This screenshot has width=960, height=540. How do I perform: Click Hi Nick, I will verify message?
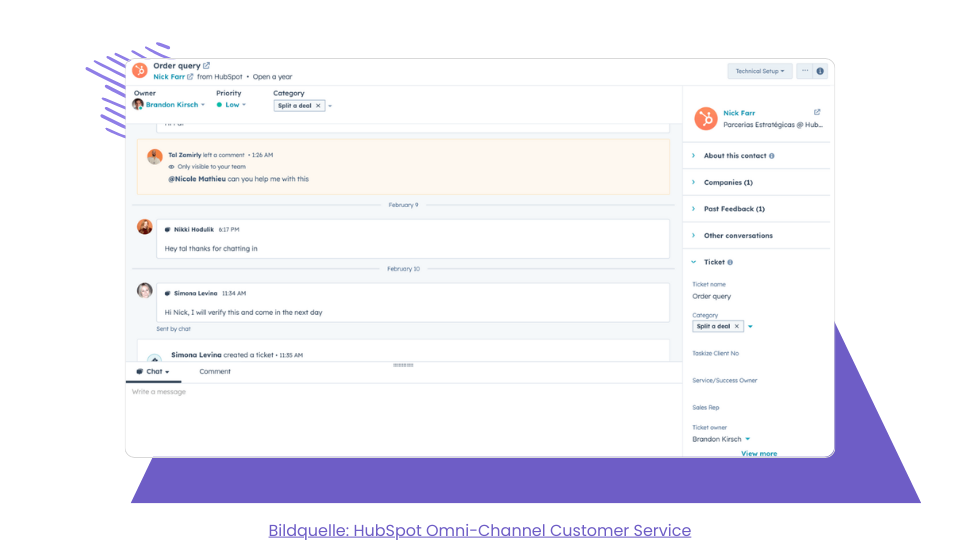coord(243,312)
